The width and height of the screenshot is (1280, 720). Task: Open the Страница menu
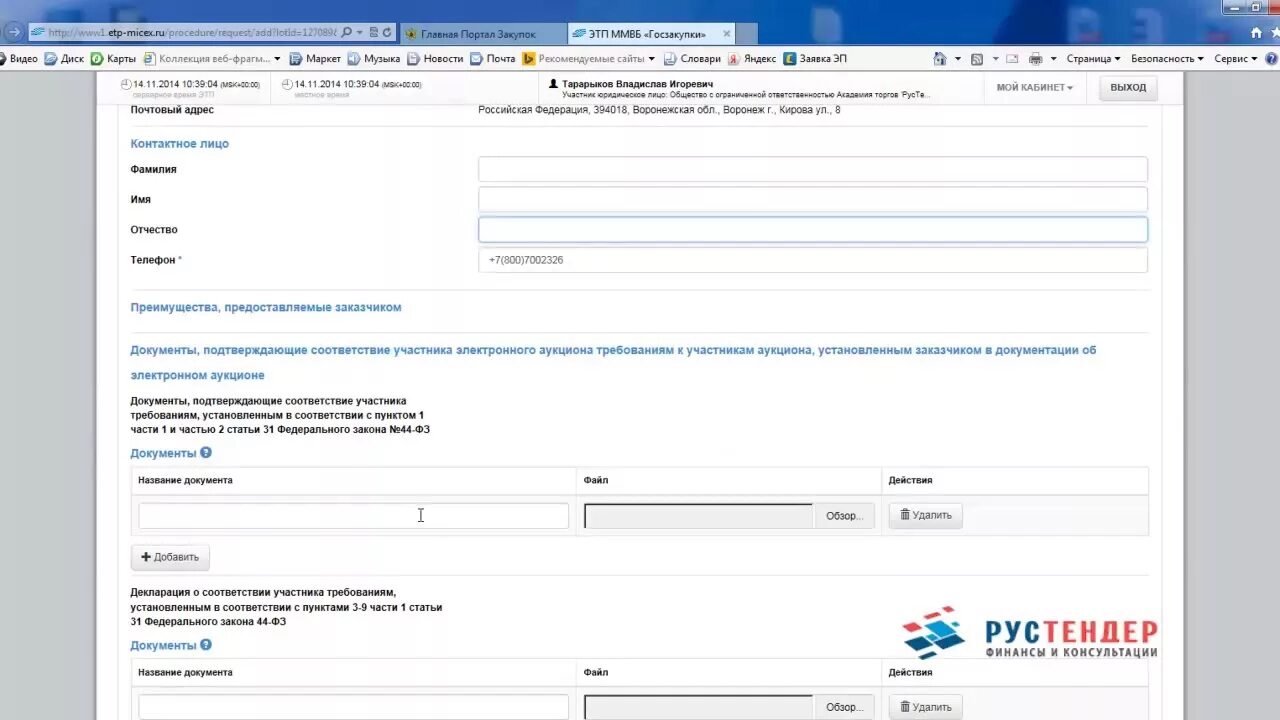[1093, 59]
